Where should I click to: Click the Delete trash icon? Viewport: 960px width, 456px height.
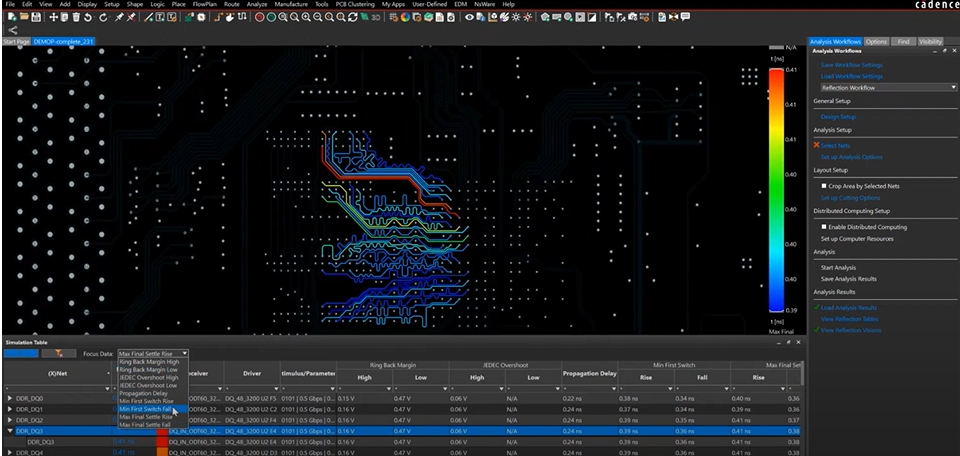click(x=76, y=17)
